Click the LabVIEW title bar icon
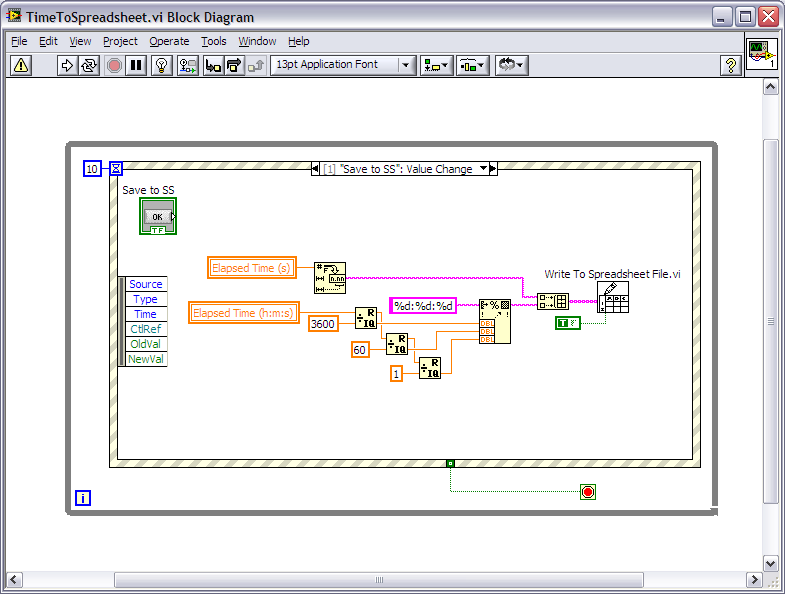The height and width of the screenshot is (594, 785). pyautogui.click(x=14, y=16)
